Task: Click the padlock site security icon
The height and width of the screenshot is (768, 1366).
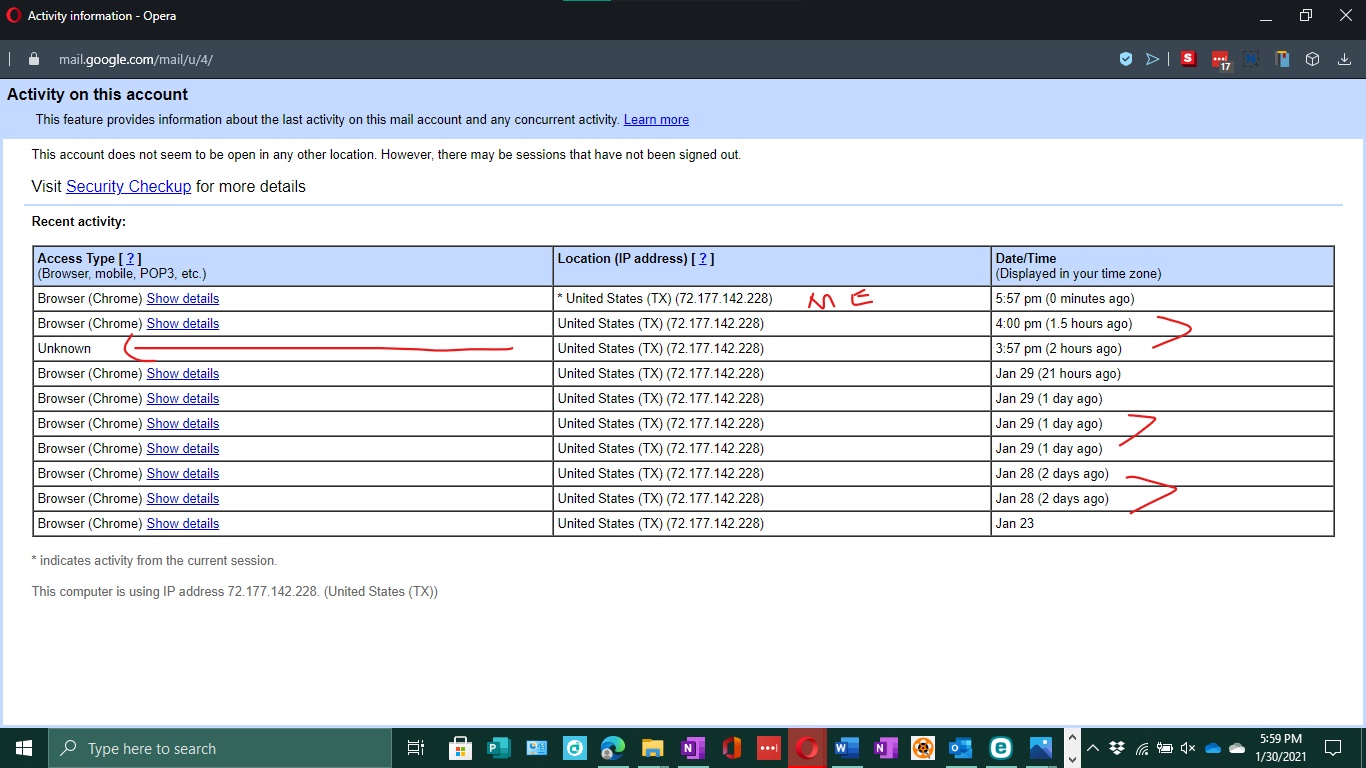Action: click(34, 59)
